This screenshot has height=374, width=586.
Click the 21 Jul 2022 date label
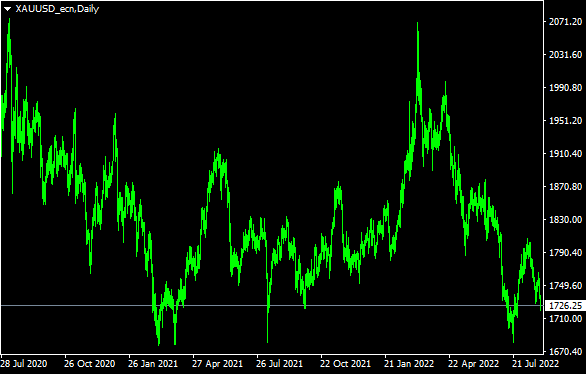point(535,364)
